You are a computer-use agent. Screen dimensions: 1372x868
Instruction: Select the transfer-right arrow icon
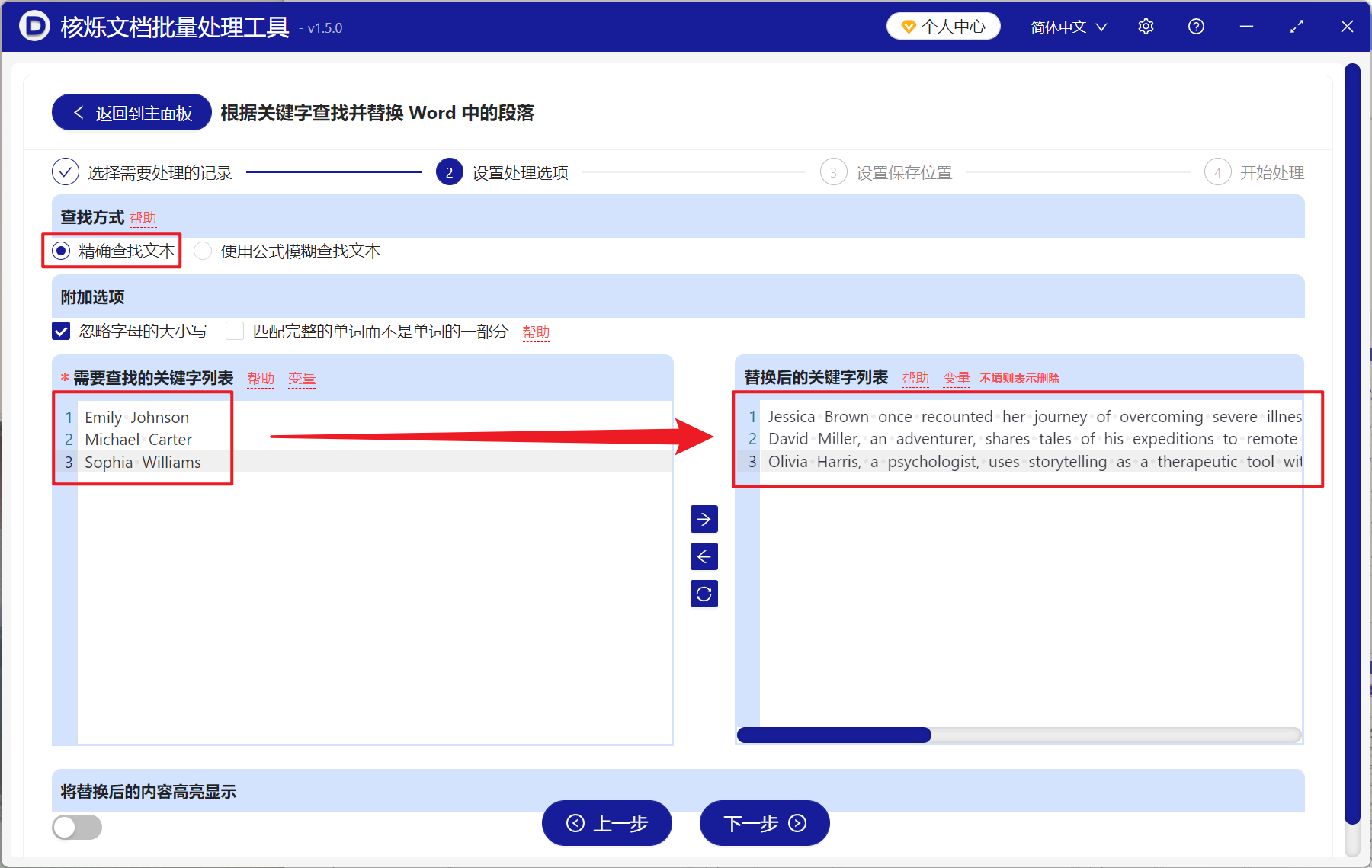tap(704, 519)
